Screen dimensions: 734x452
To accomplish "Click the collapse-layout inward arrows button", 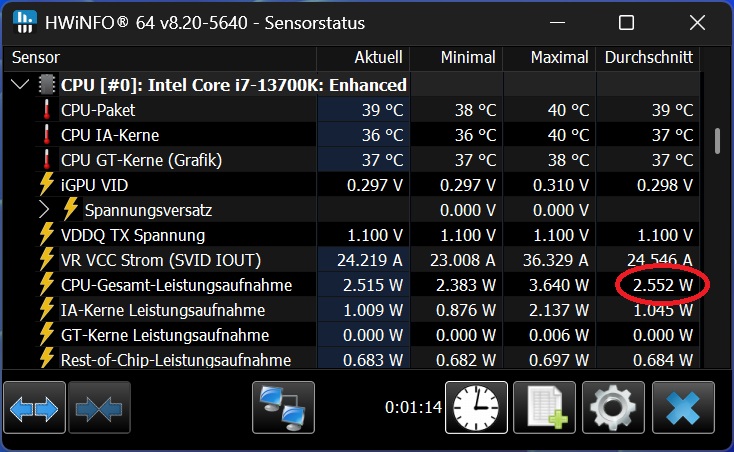I will pos(99,408).
